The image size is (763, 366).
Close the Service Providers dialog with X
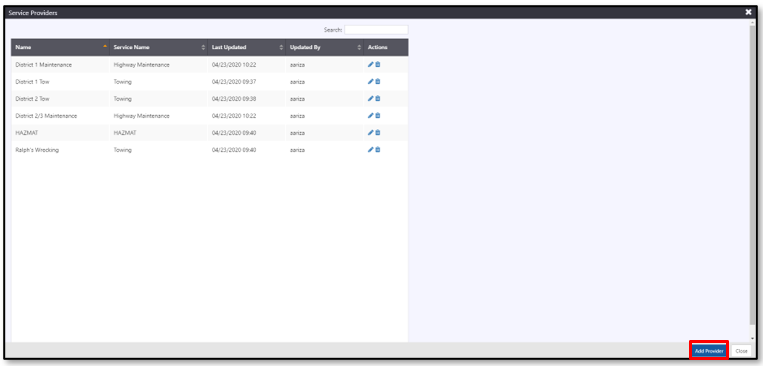[x=748, y=12]
